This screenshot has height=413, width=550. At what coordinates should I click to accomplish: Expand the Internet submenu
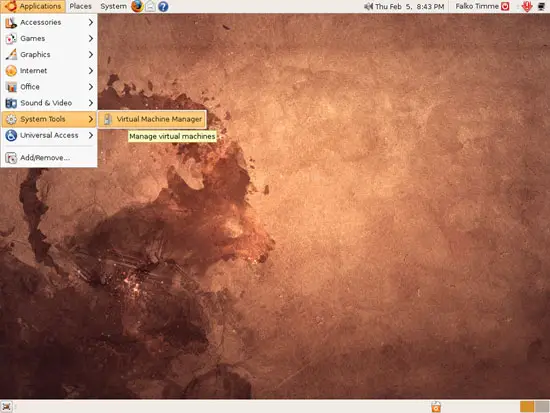[49, 71]
